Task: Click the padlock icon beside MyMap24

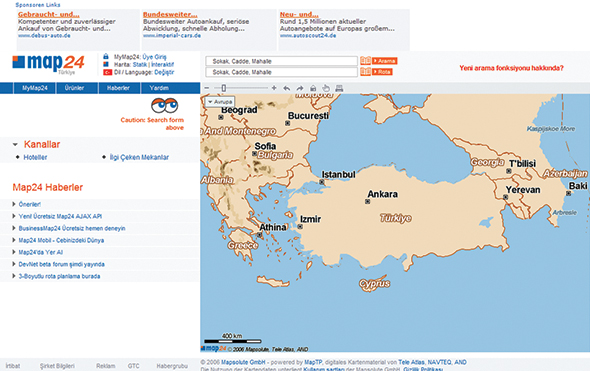Action: point(106,56)
